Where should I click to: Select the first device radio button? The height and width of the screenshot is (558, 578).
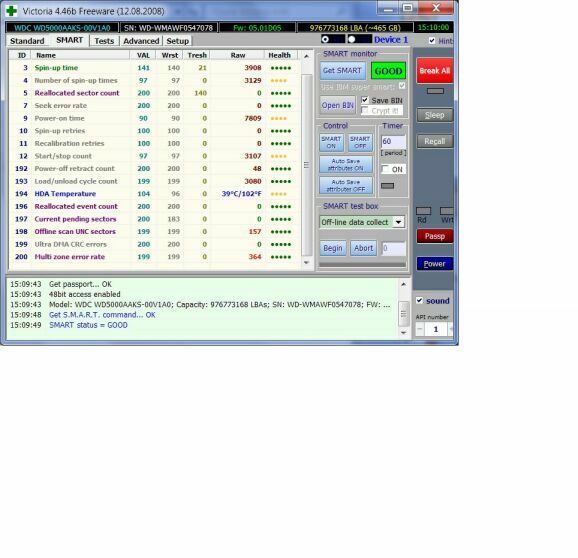click(x=325, y=39)
